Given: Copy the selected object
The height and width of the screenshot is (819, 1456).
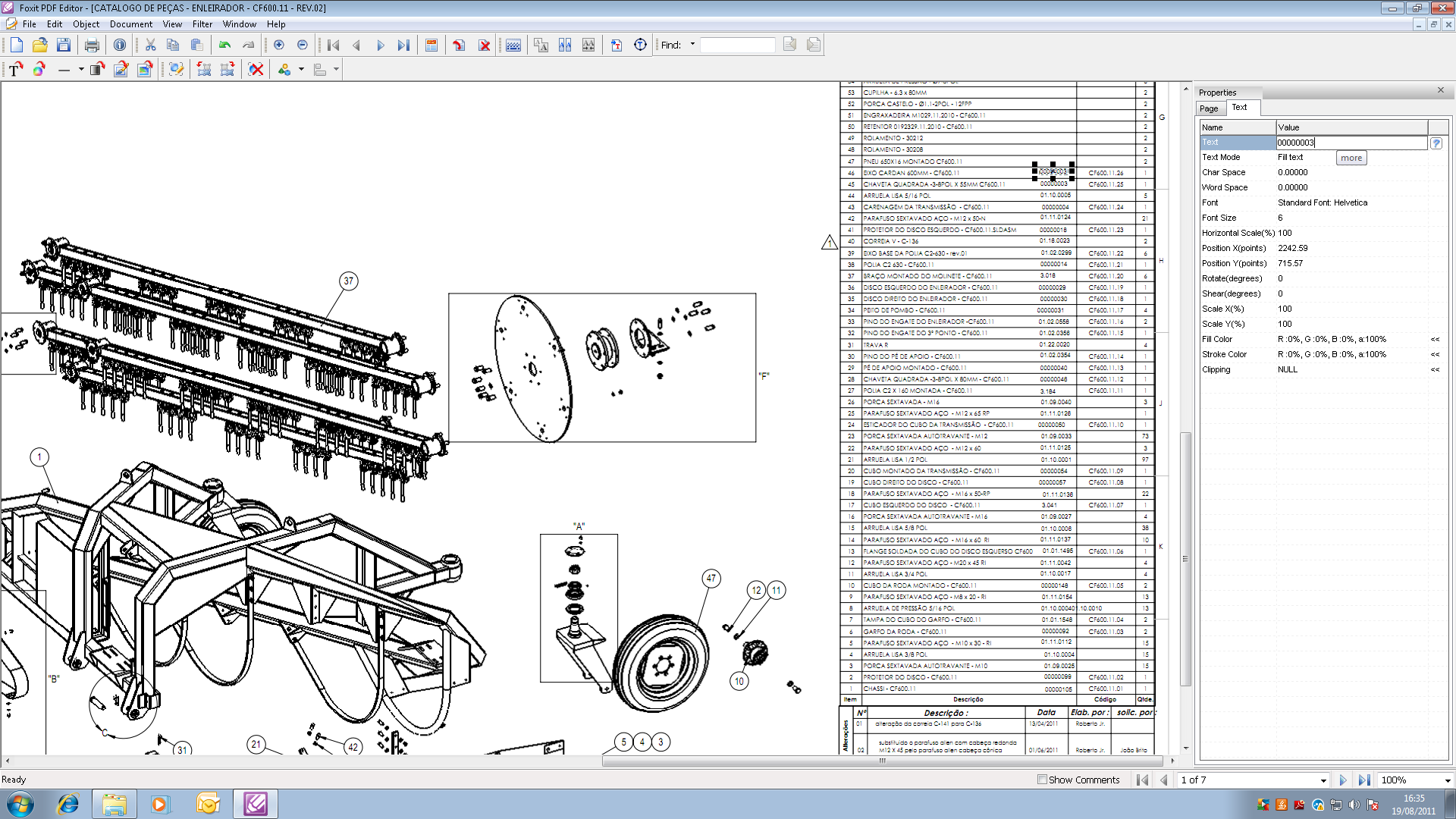Looking at the screenshot, I should click(x=173, y=45).
